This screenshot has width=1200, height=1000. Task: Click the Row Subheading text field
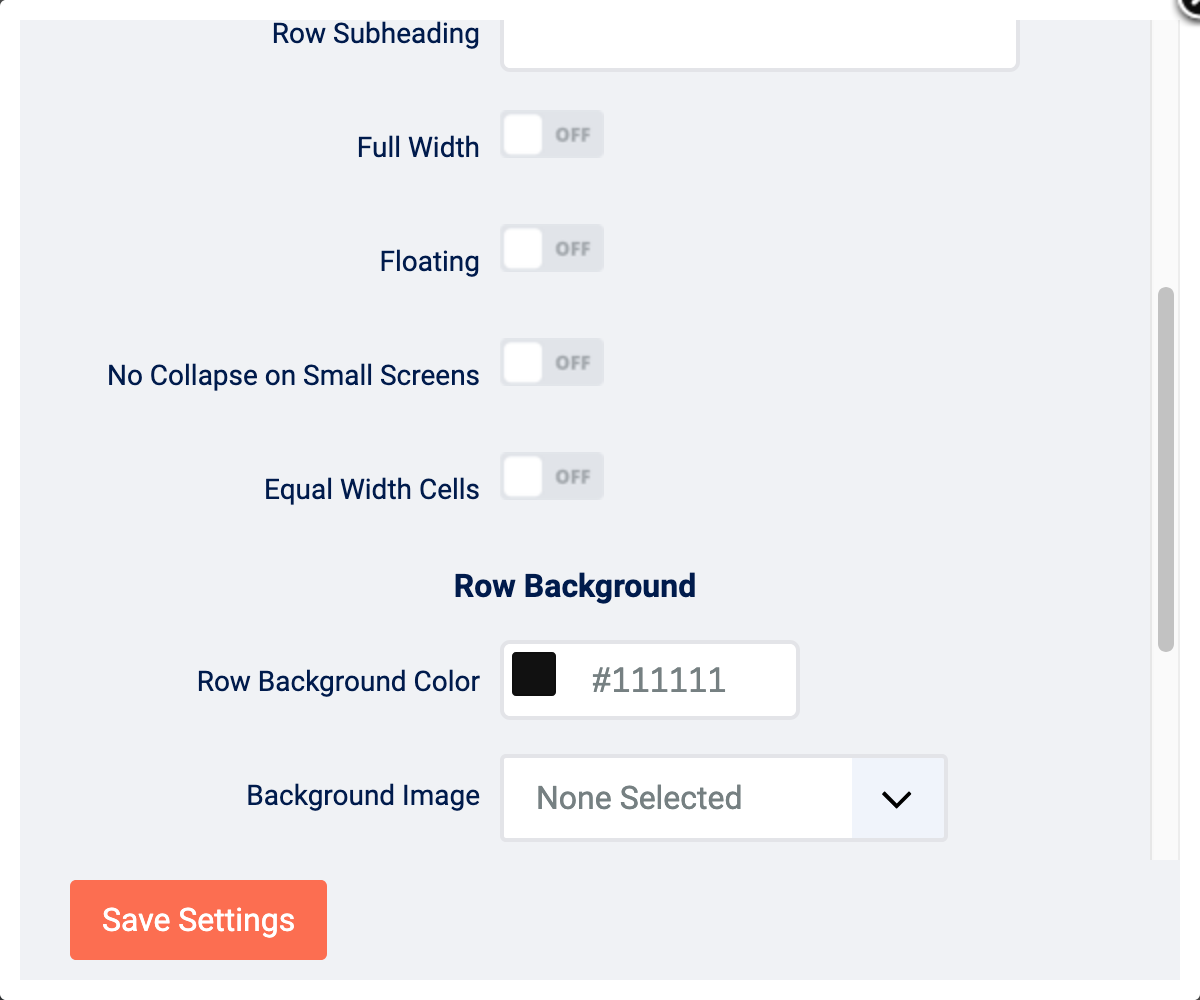759,42
